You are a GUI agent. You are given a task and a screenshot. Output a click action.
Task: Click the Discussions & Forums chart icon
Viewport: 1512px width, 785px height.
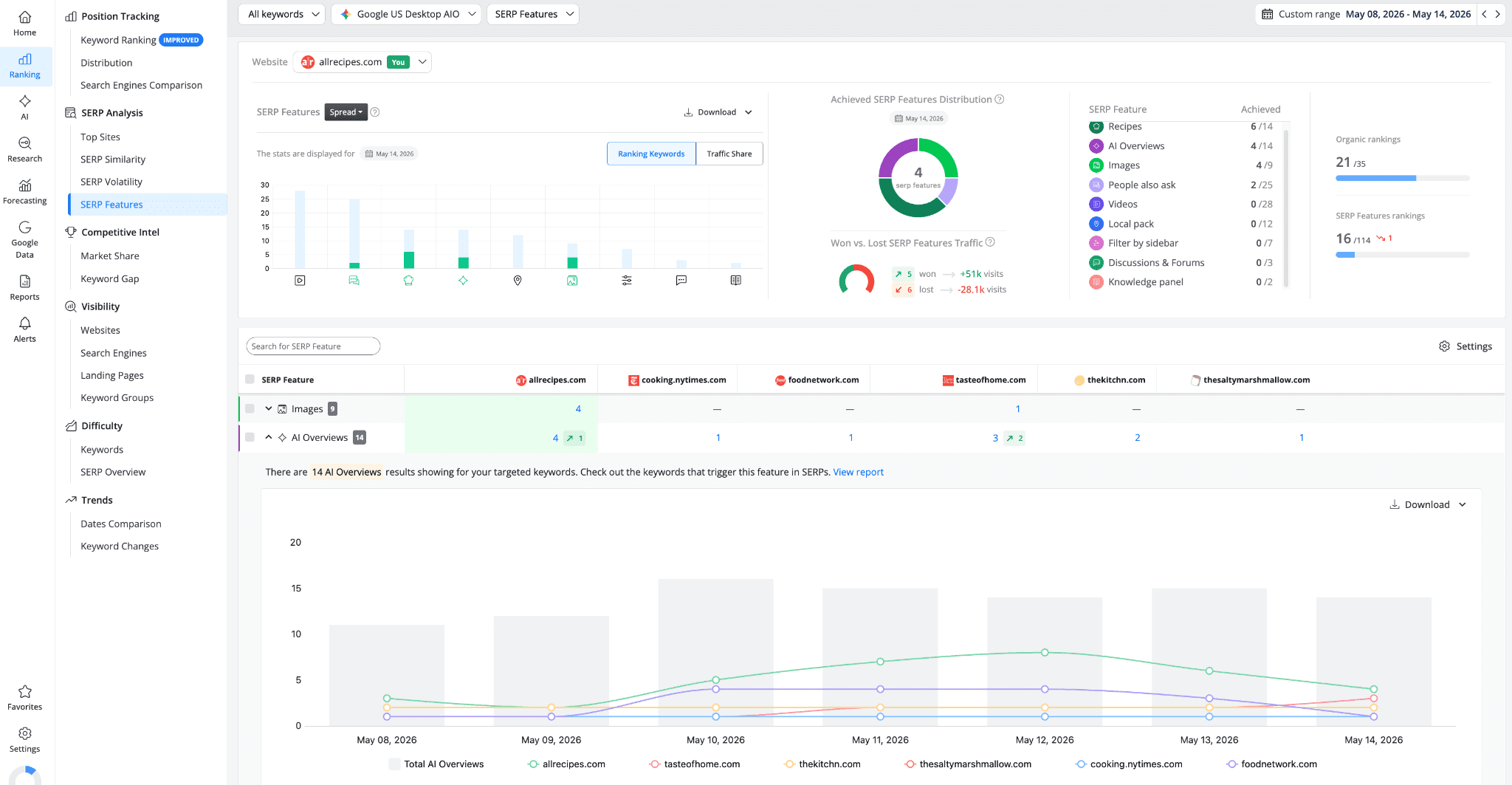681,281
